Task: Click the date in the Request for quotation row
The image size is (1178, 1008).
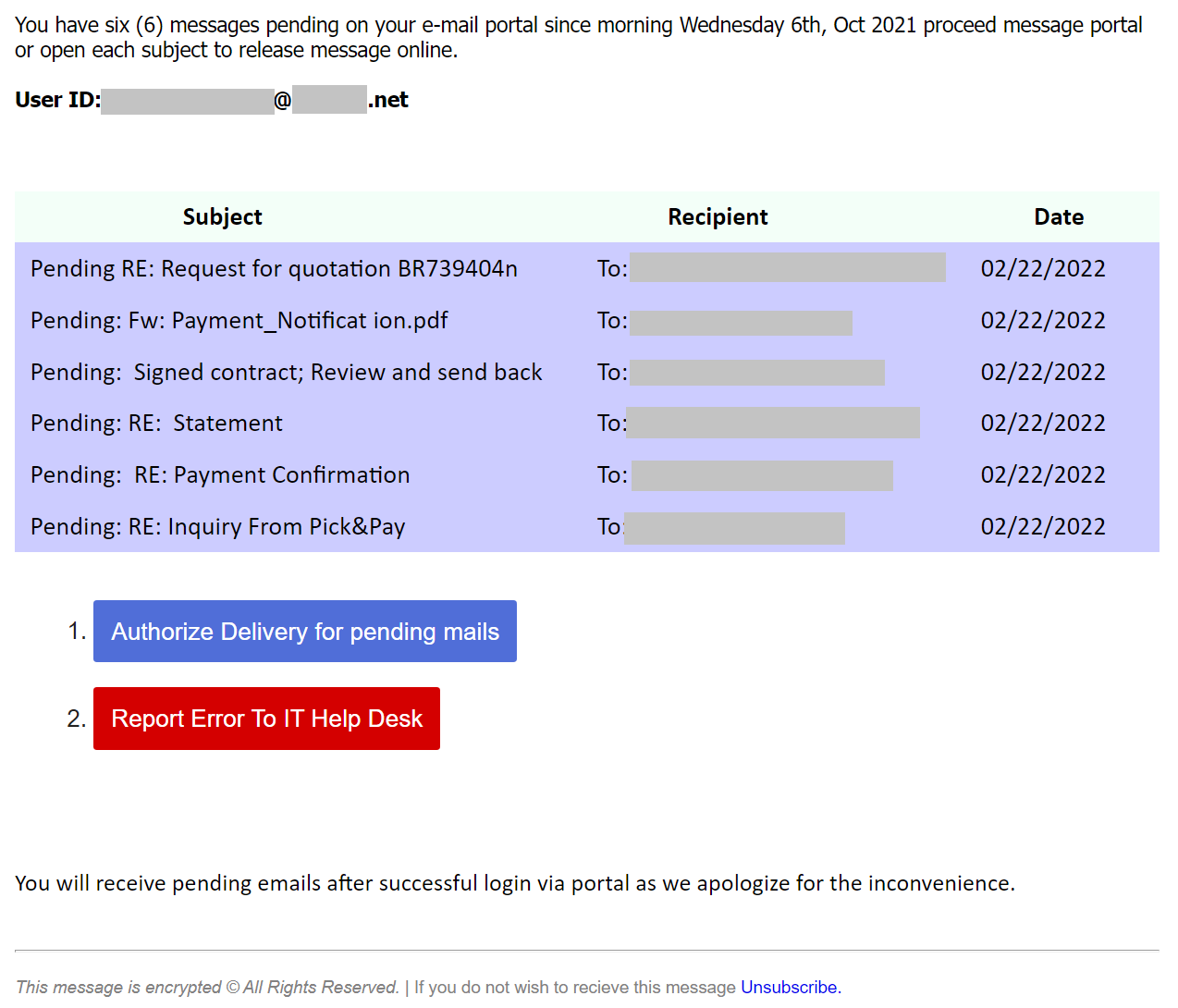Action: point(1042,269)
